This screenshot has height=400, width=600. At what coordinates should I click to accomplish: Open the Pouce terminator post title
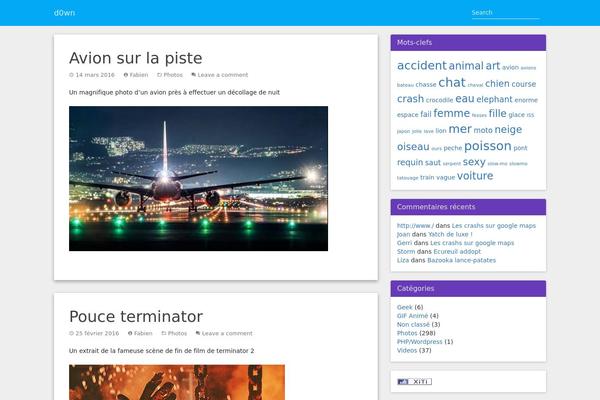tap(136, 317)
